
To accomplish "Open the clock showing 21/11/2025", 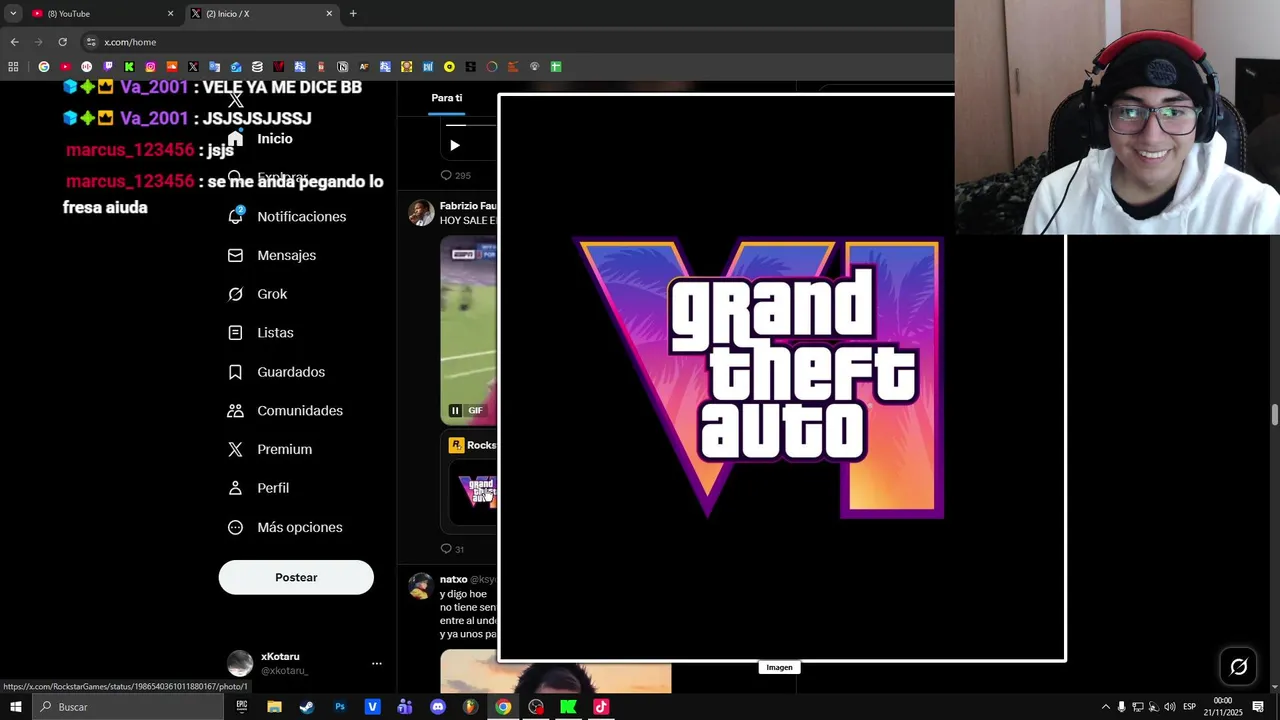I will [x=1223, y=707].
